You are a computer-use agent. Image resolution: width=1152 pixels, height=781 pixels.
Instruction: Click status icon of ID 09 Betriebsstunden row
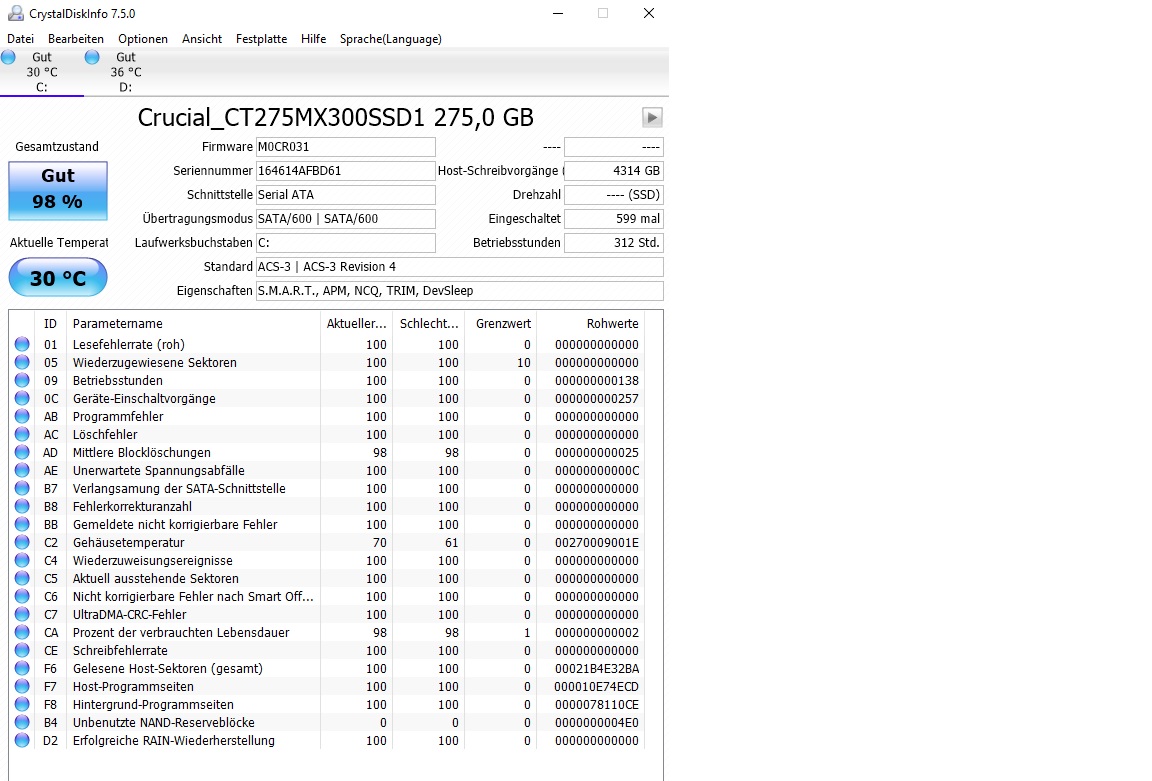(22, 380)
